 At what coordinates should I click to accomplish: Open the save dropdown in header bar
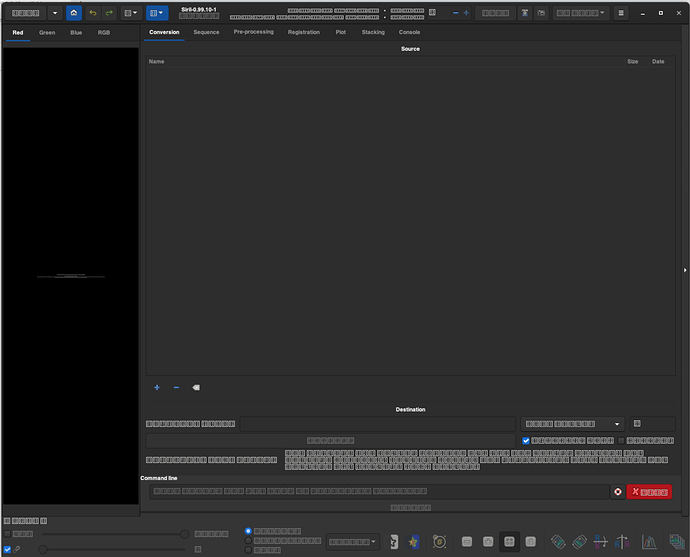coord(580,13)
